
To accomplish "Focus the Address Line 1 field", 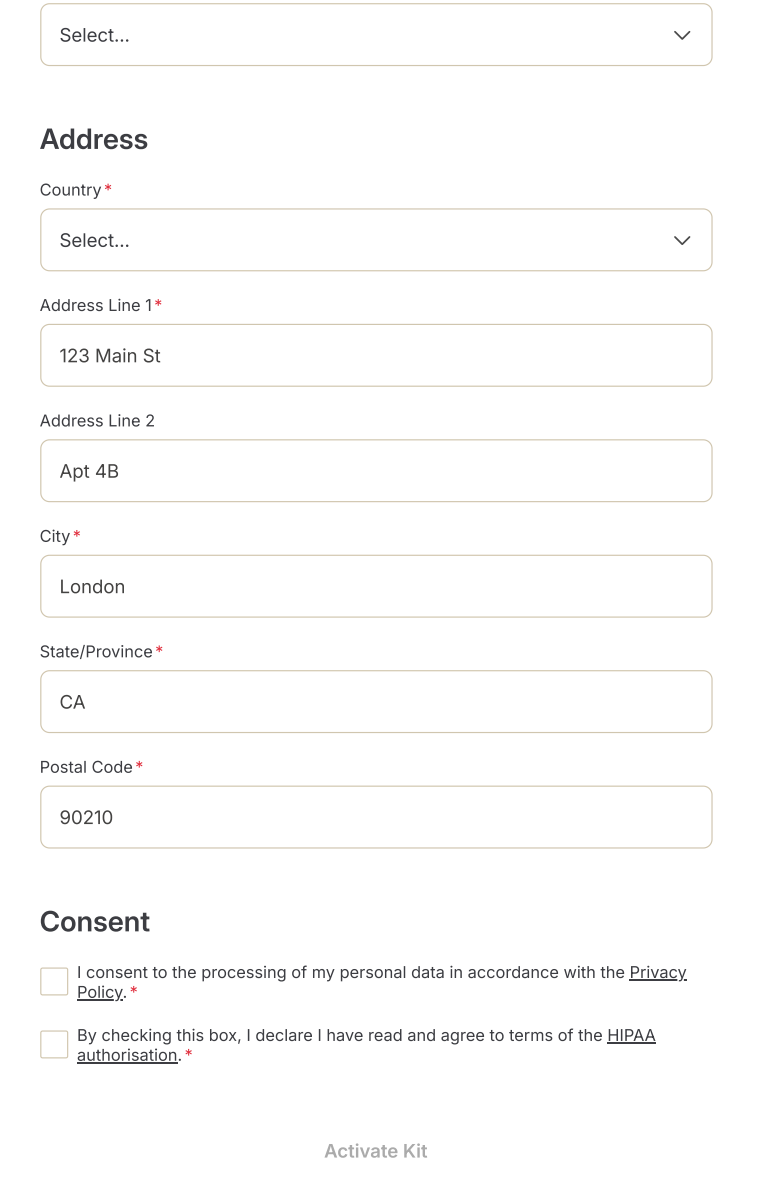I will pos(376,356).
